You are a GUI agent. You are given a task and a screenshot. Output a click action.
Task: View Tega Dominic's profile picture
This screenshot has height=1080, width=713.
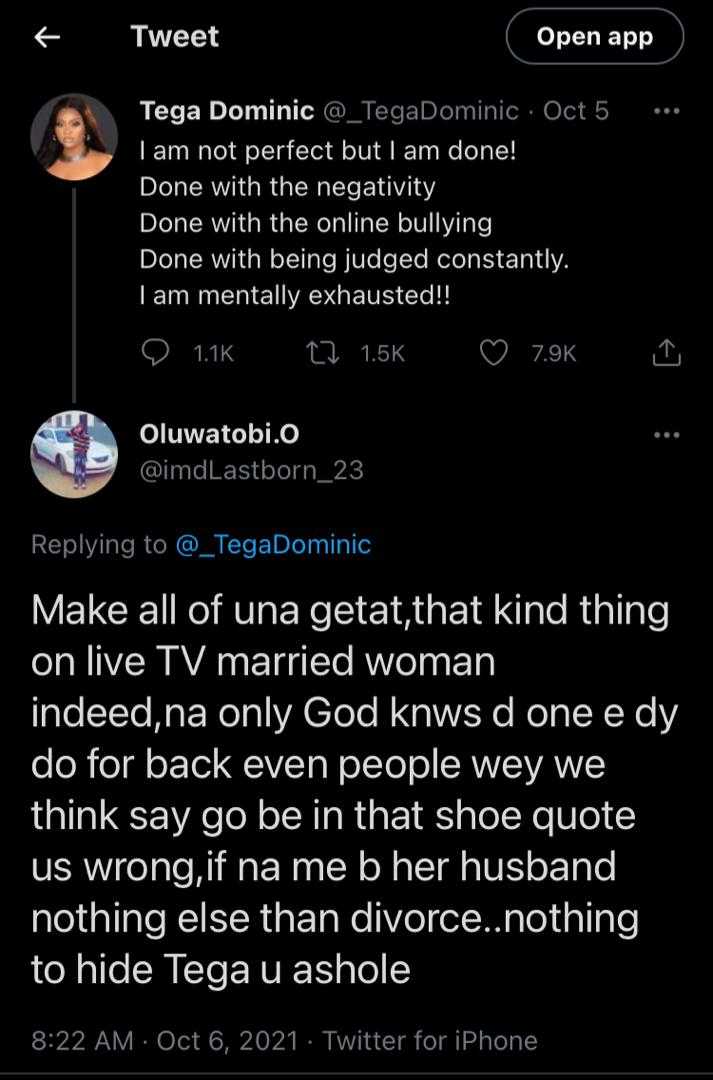point(76,135)
